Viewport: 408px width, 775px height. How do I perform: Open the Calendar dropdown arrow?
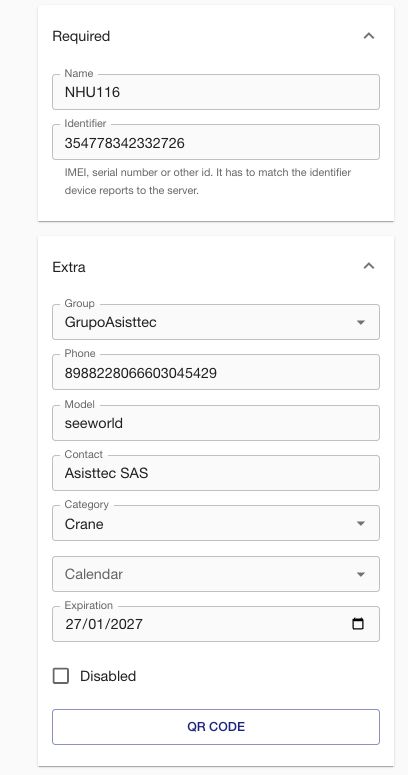click(x=361, y=574)
